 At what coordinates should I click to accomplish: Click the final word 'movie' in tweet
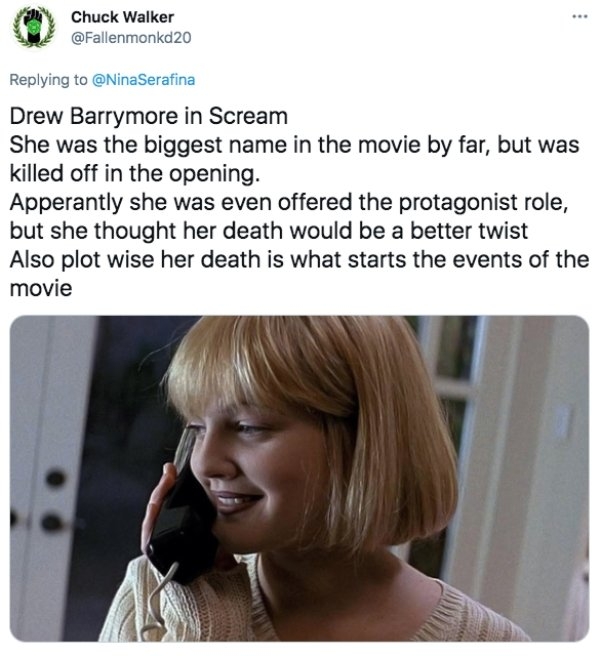coord(41,288)
